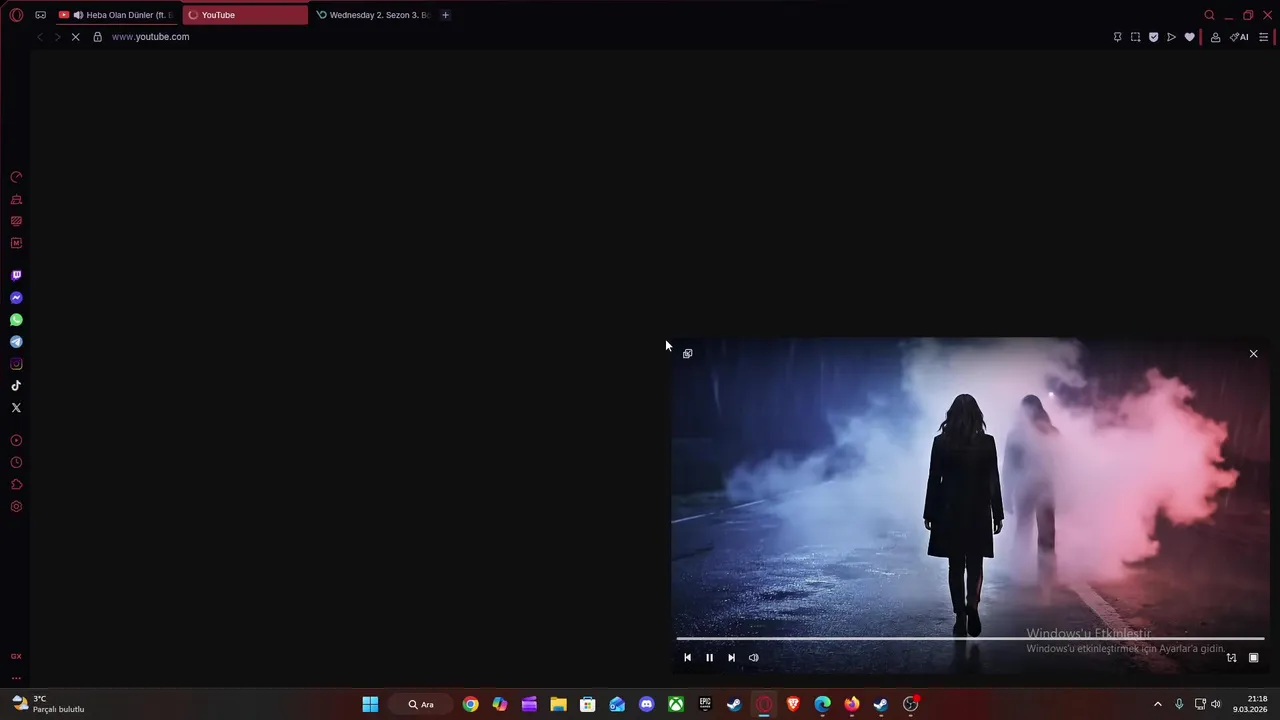The height and width of the screenshot is (720, 1280).
Task: Open weather widget 3°C Parçalı bulutlu
Action: [x=48, y=704]
